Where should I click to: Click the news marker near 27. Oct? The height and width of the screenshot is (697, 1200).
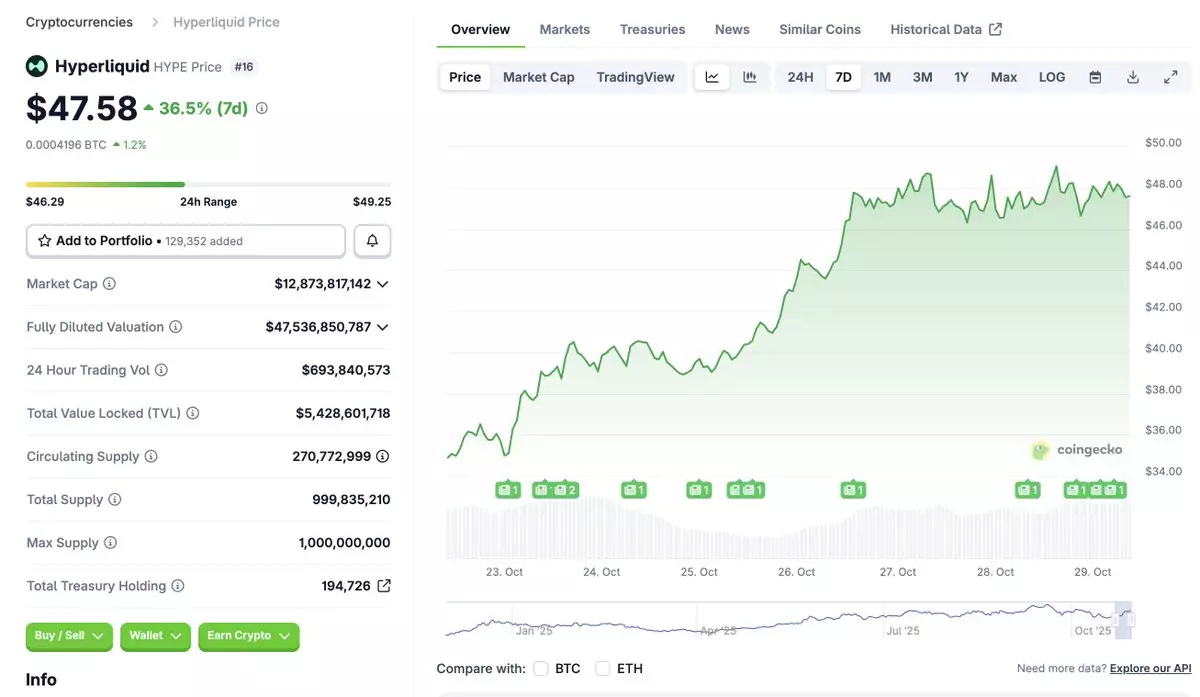852,490
